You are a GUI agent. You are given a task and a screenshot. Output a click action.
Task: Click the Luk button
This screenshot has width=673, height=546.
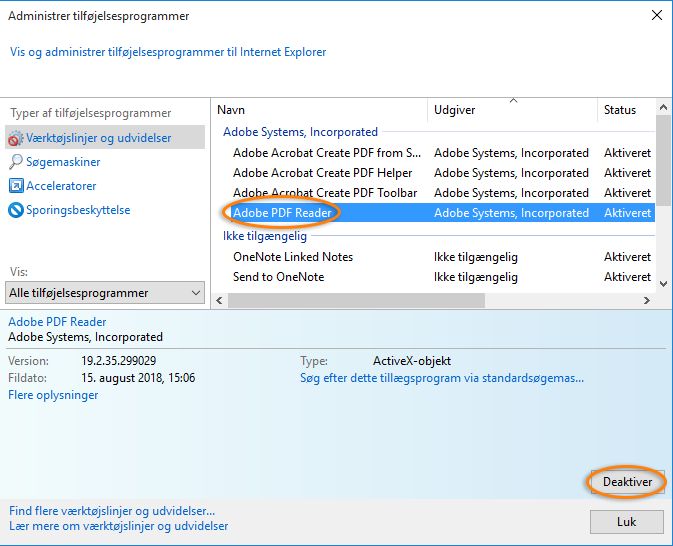627,522
